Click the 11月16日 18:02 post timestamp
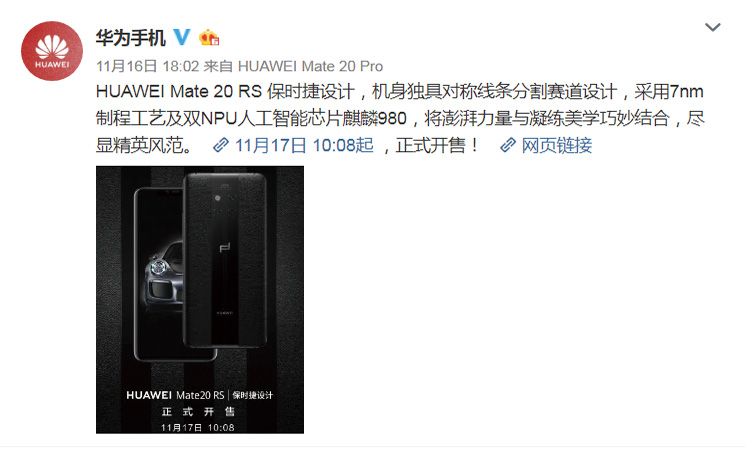This screenshot has height=453, width=745. pyautogui.click(x=148, y=66)
